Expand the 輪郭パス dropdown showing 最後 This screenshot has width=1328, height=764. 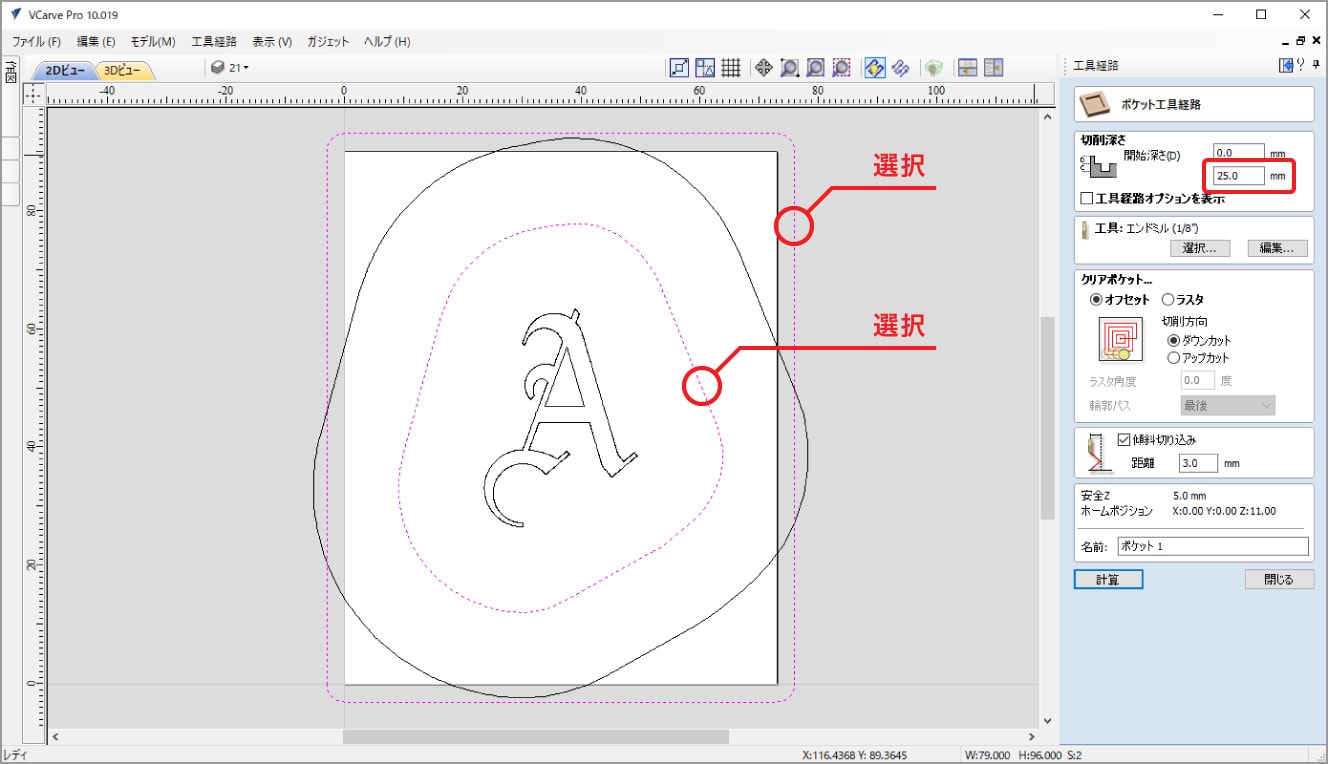[x=1227, y=405]
